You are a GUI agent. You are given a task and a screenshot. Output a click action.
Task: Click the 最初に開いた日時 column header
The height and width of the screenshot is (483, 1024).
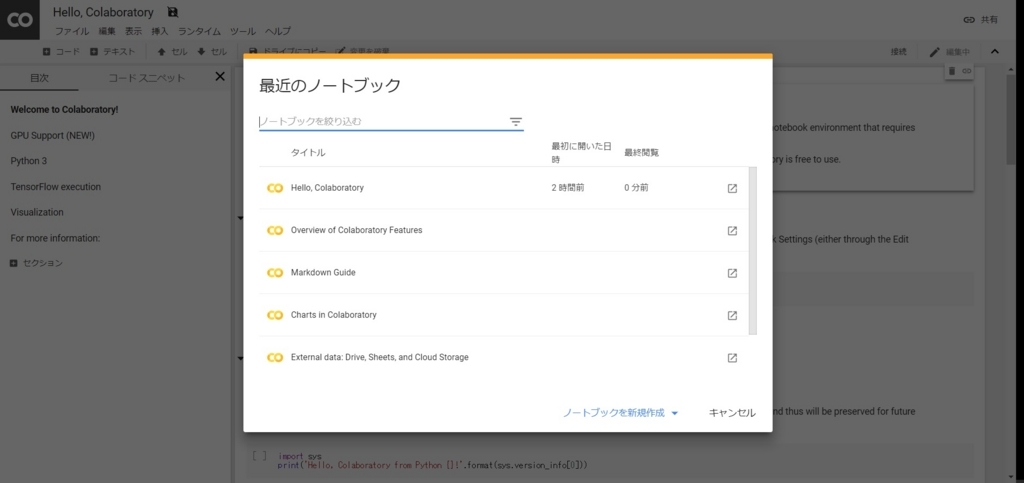pos(581,153)
